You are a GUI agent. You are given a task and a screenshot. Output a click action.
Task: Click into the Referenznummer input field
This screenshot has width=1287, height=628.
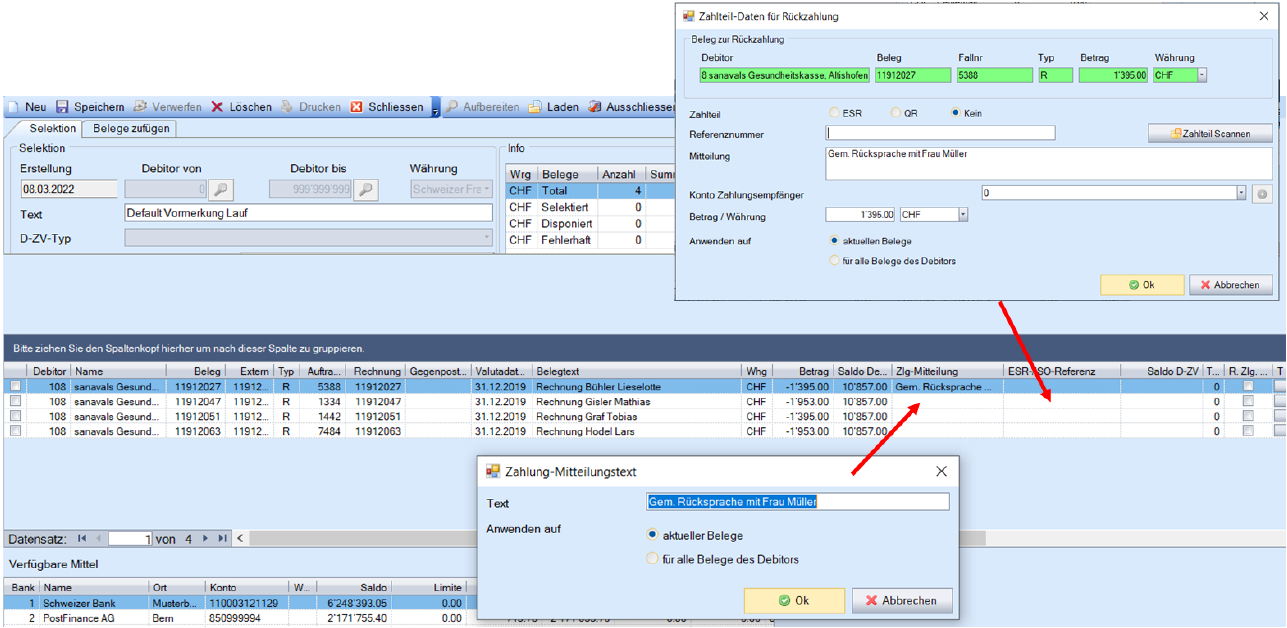940,133
